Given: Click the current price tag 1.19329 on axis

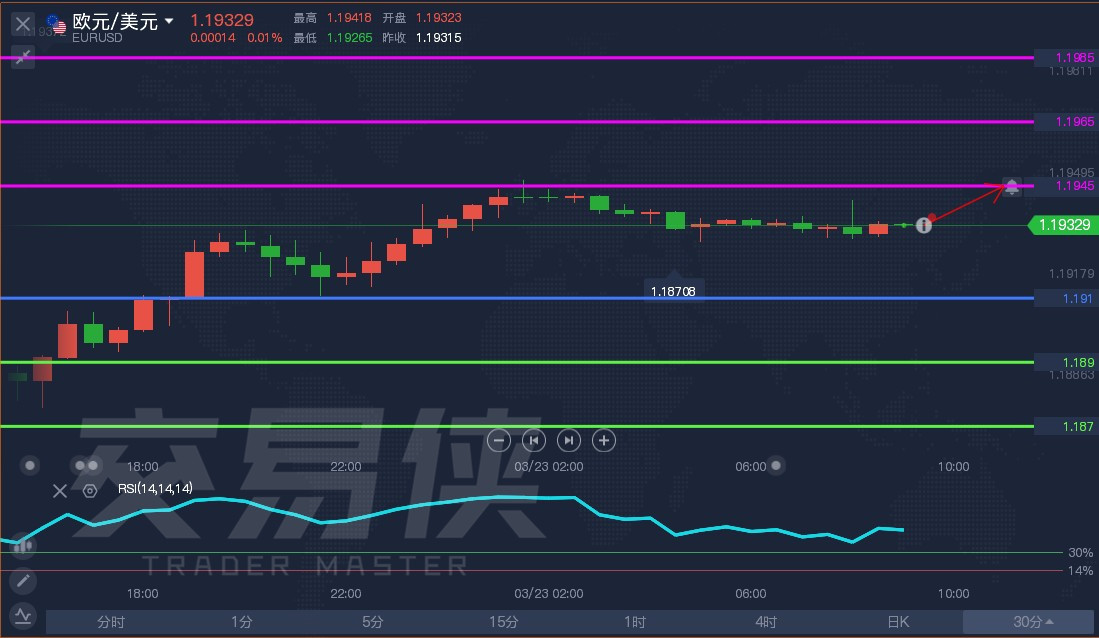Looking at the screenshot, I should pos(1063,225).
